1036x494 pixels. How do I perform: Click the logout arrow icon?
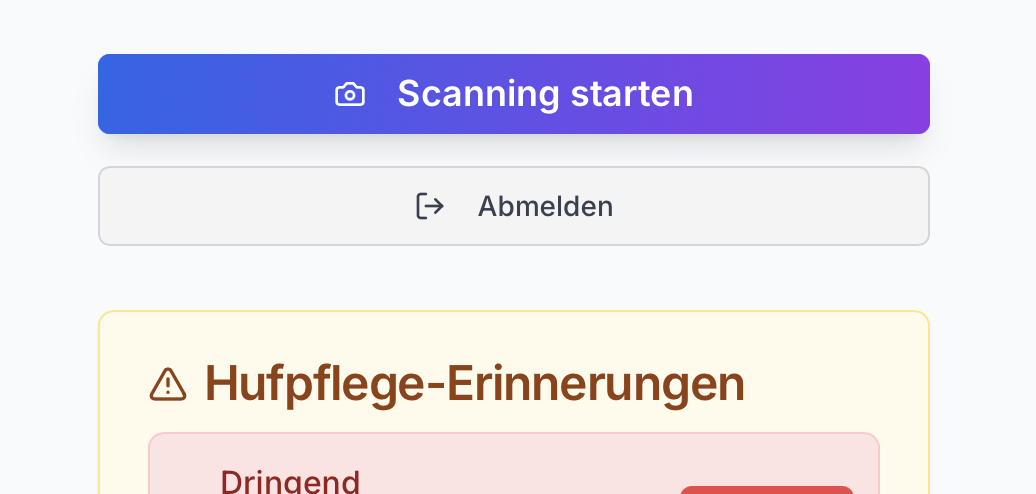(430, 206)
